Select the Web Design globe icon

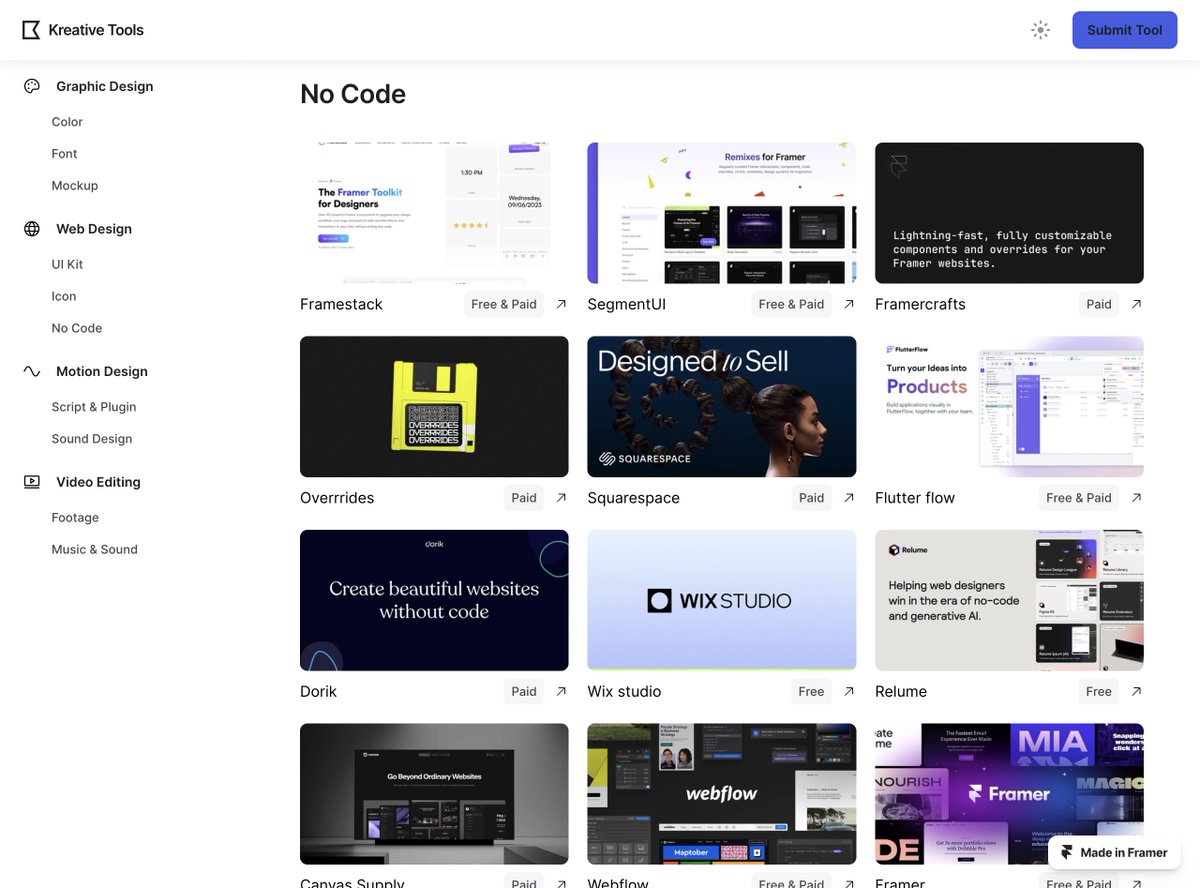[31, 228]
